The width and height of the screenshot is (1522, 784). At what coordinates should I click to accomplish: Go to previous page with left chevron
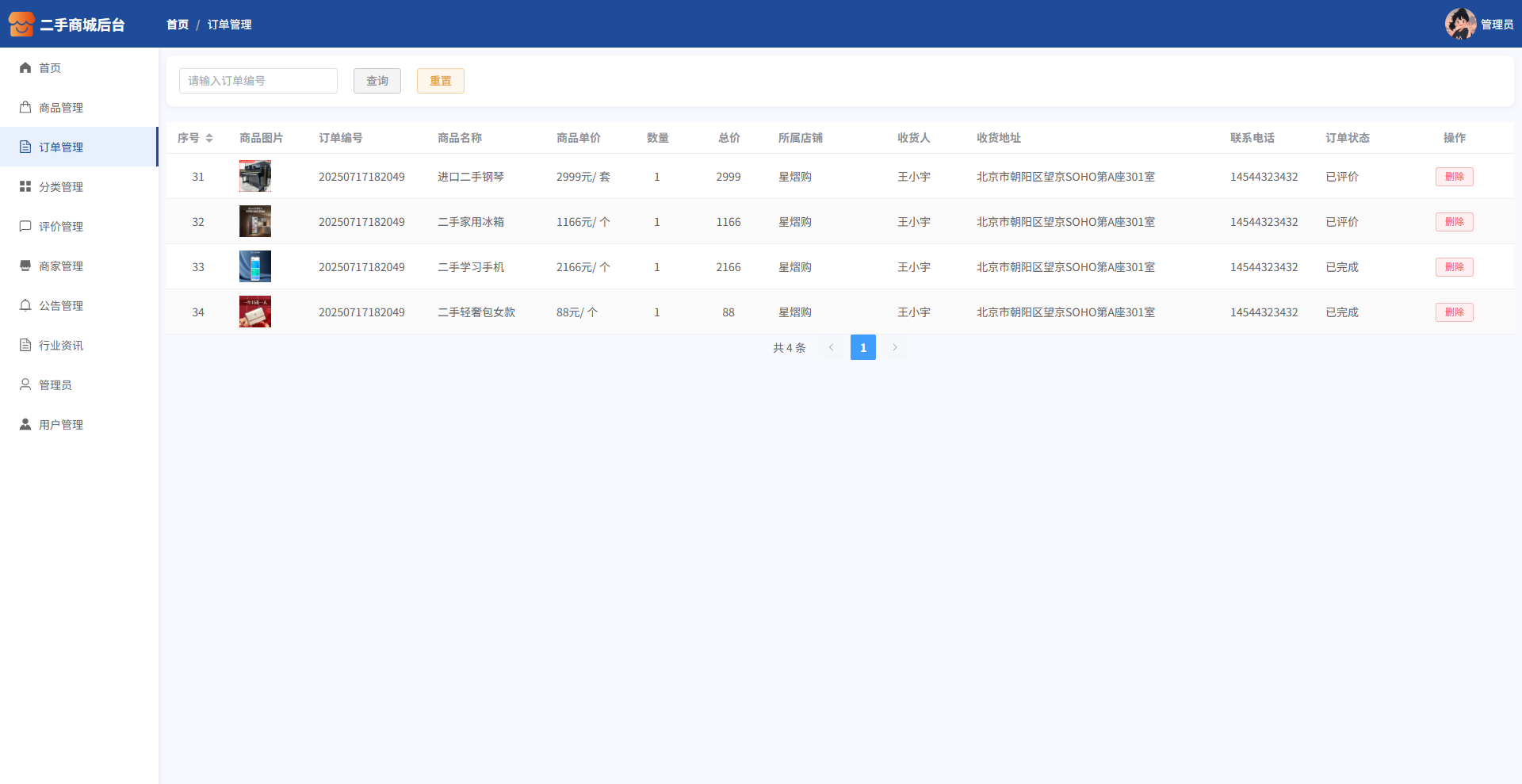pos(831,347)
